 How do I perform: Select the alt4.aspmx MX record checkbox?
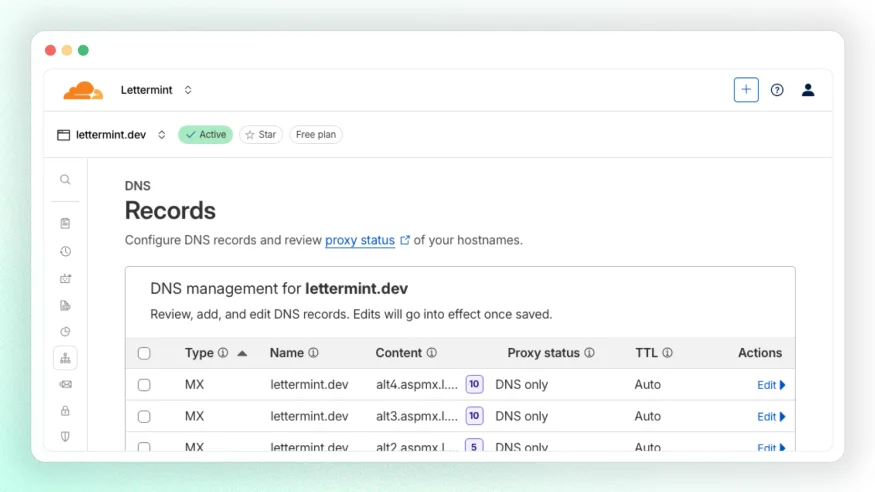144,385
